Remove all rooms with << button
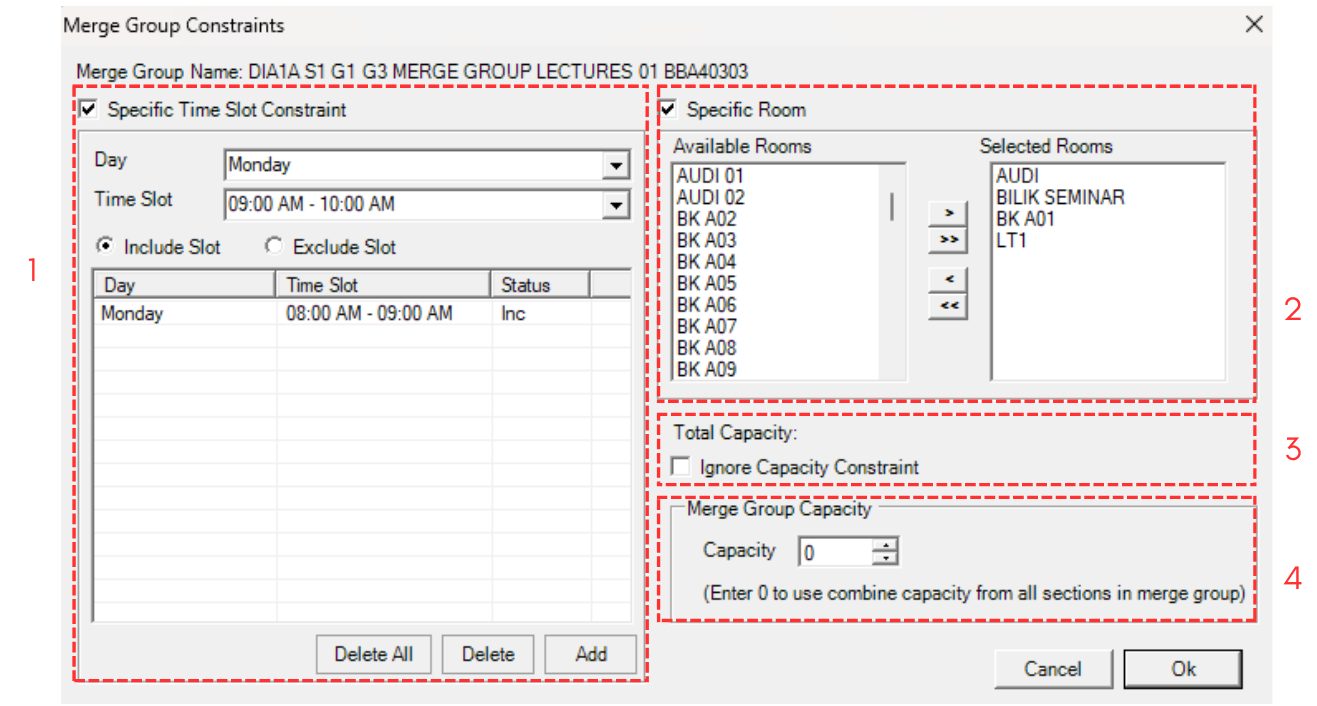This screenshot has width=1317, height=706. (948, 306)
